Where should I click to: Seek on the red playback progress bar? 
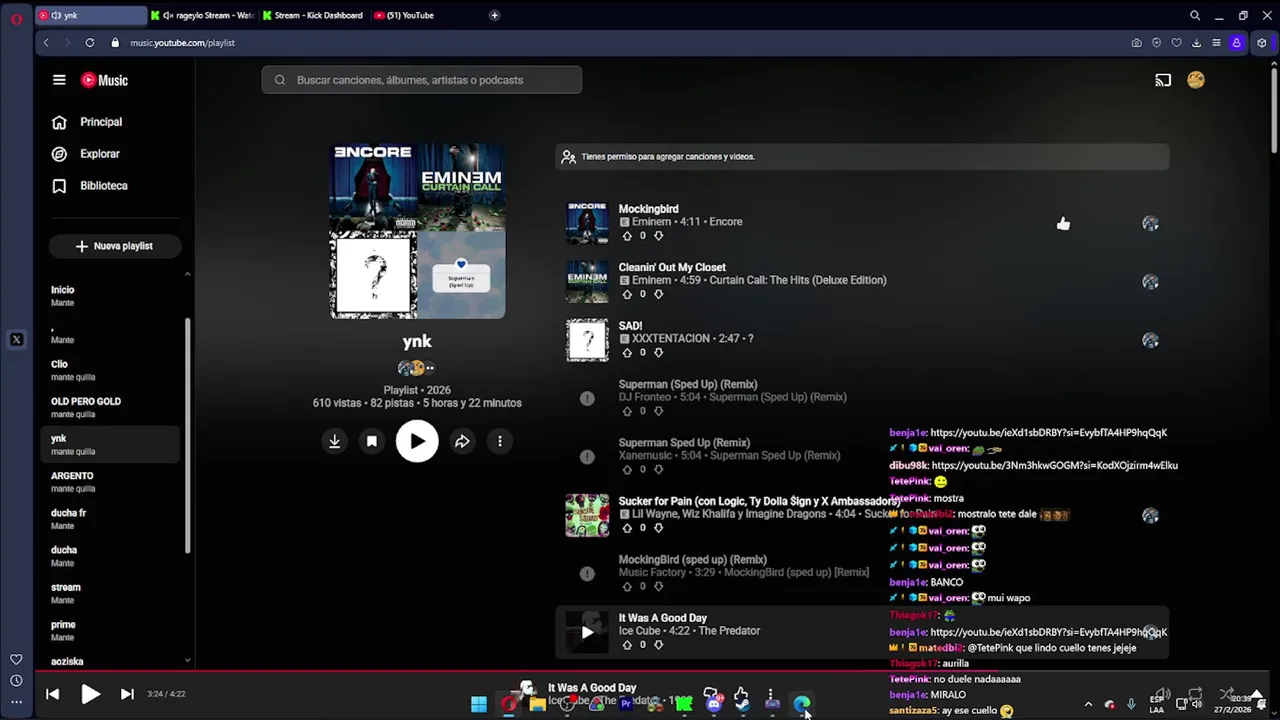pos(640,672)
